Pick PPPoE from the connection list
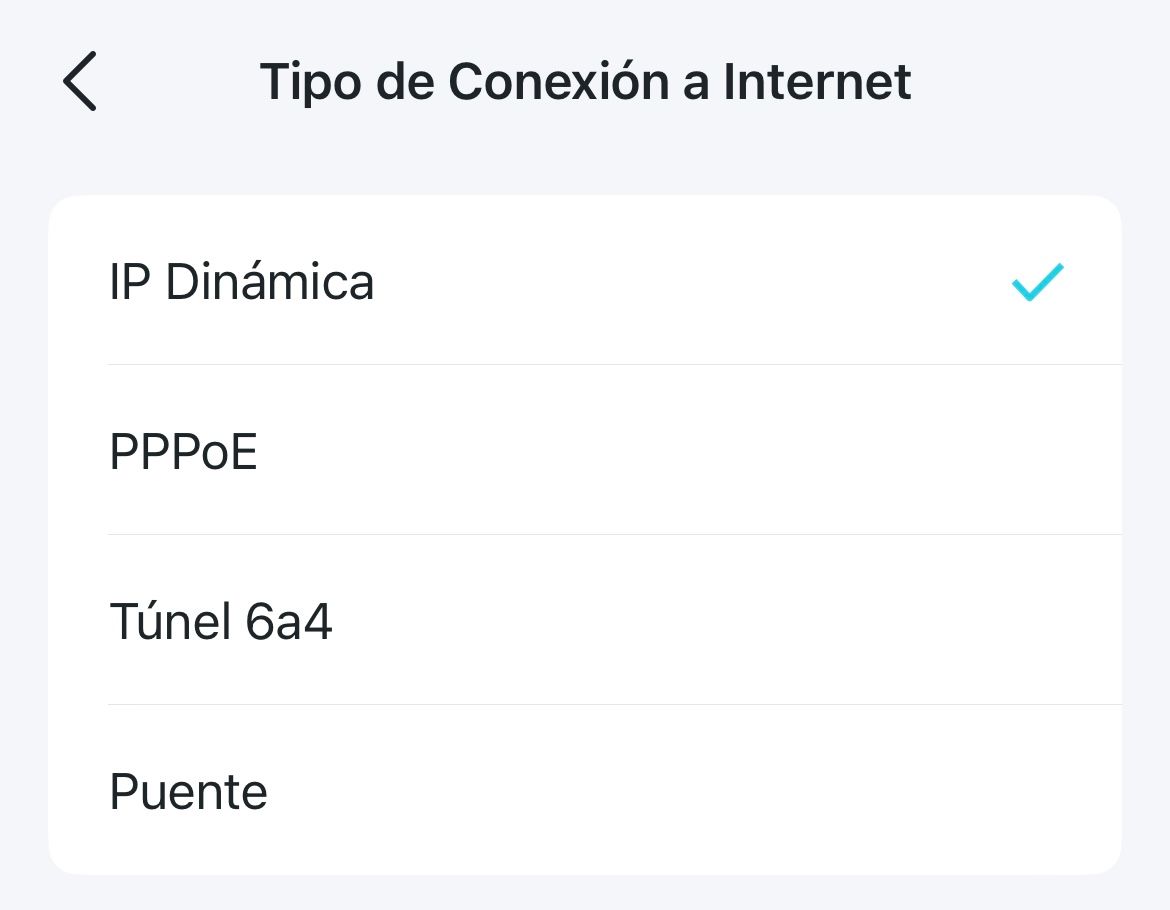1170x910 pixels. pyautogui.click(x=584, y=452)
